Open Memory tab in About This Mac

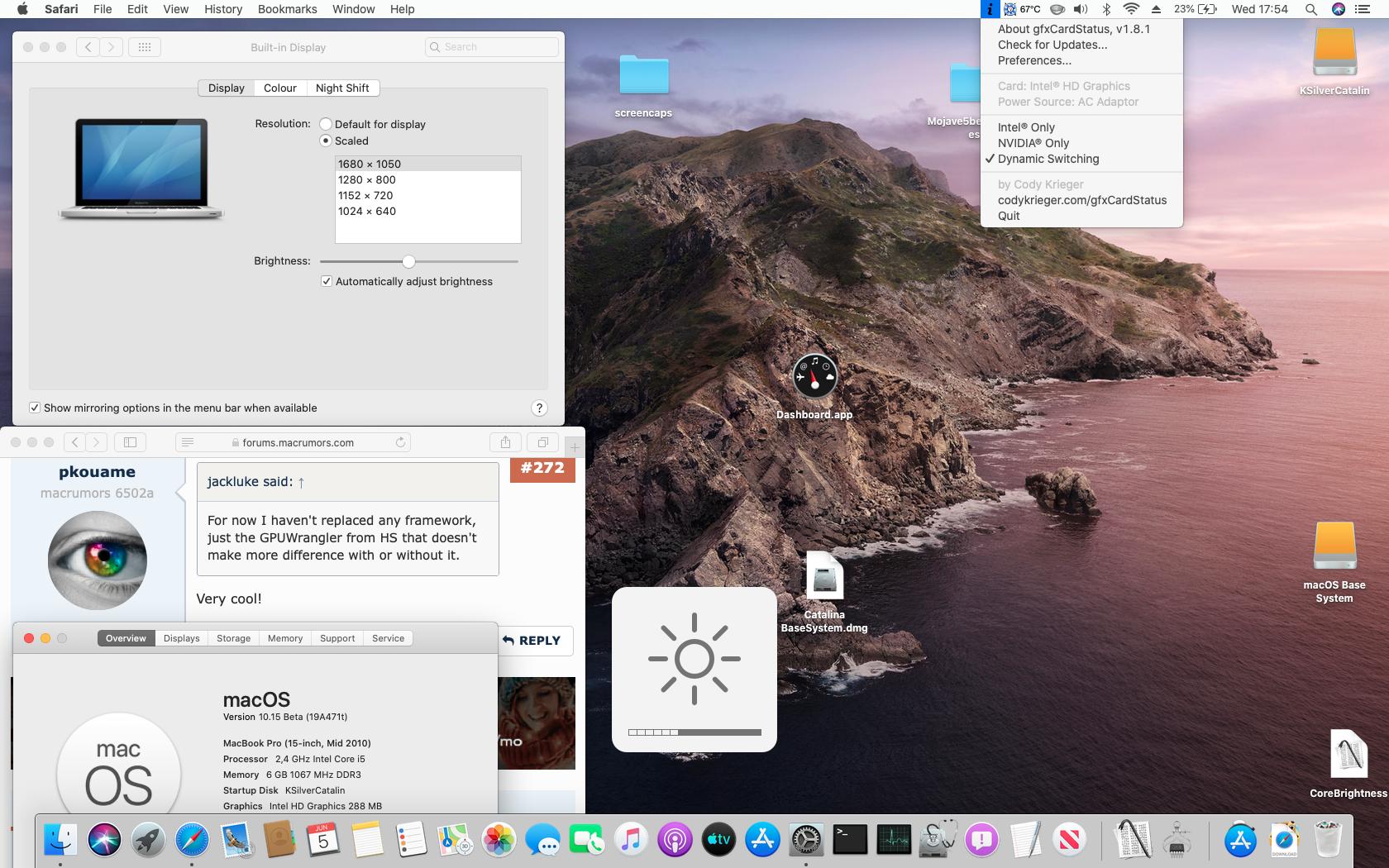[285, 638]
